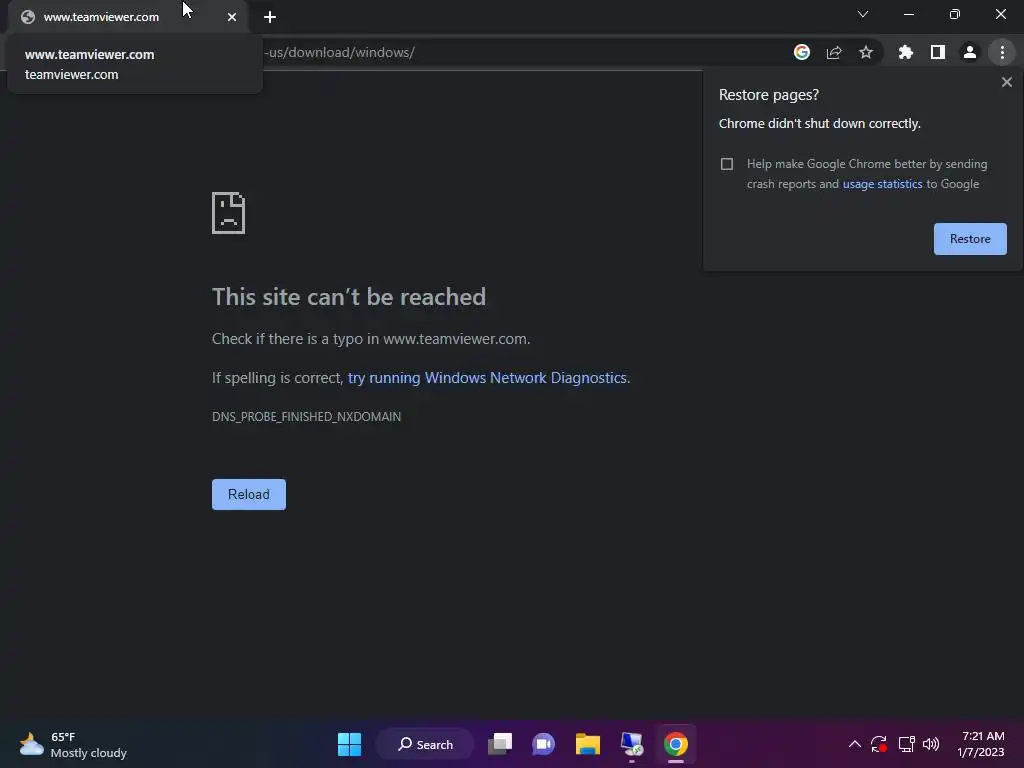Screen dimensions: 1024x768
Task: Open the Windows Start menu
Action: 349,744
